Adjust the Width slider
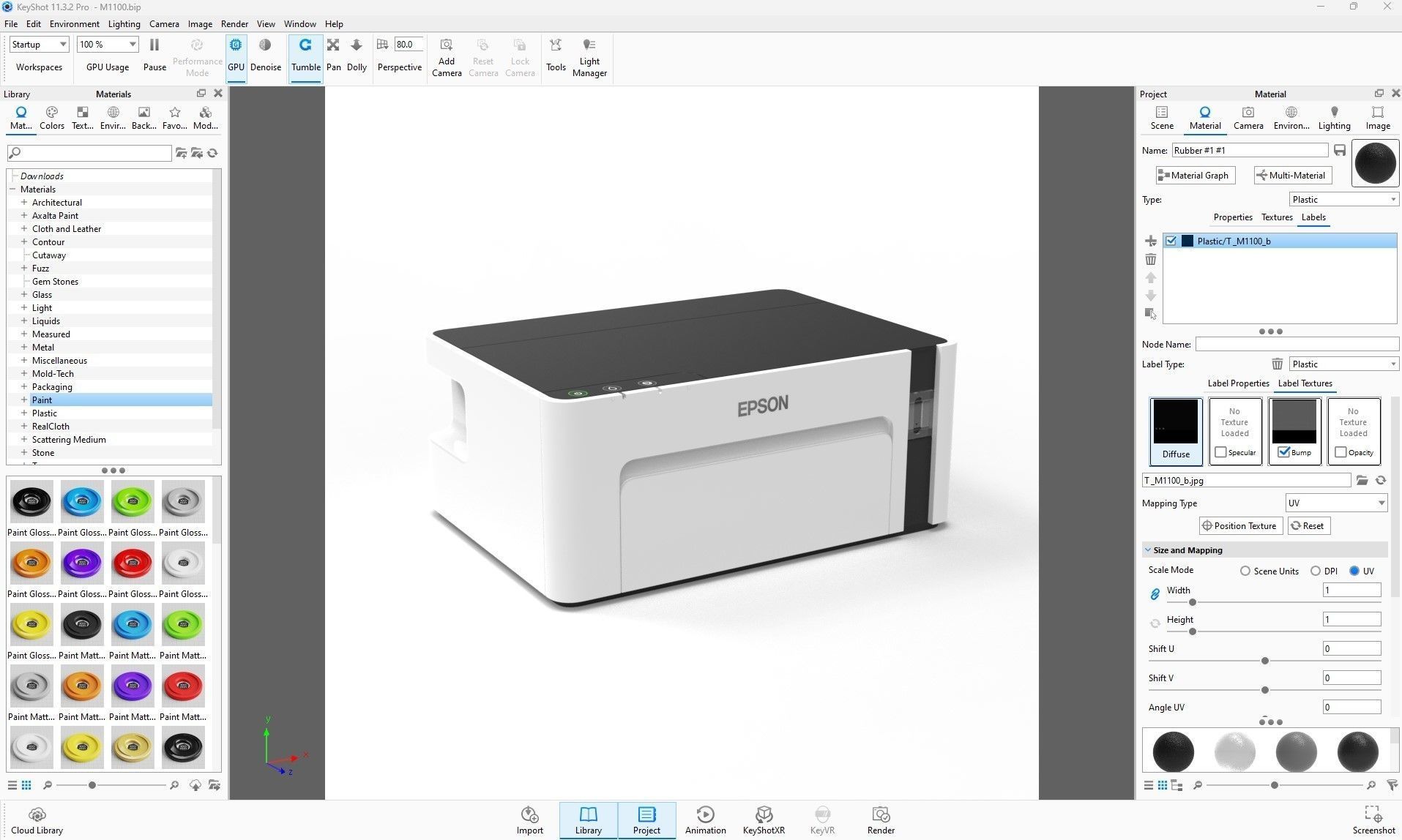 tap(1192, 602)
